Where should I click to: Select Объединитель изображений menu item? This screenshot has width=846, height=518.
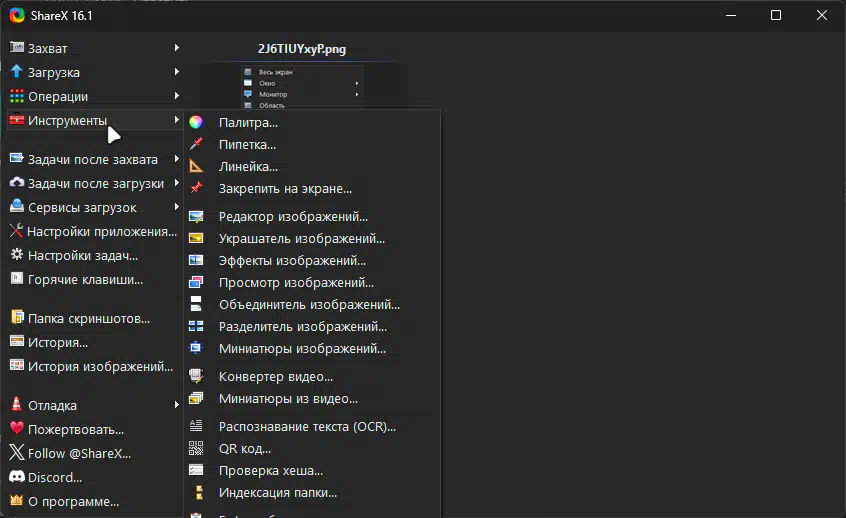point(309,304)
